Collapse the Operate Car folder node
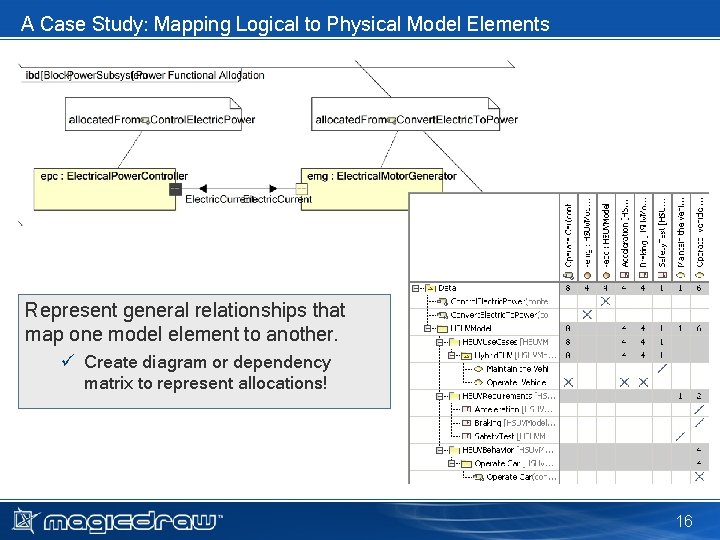The height and width of the screenshot is (540, 720). click(x=451, y=463)
